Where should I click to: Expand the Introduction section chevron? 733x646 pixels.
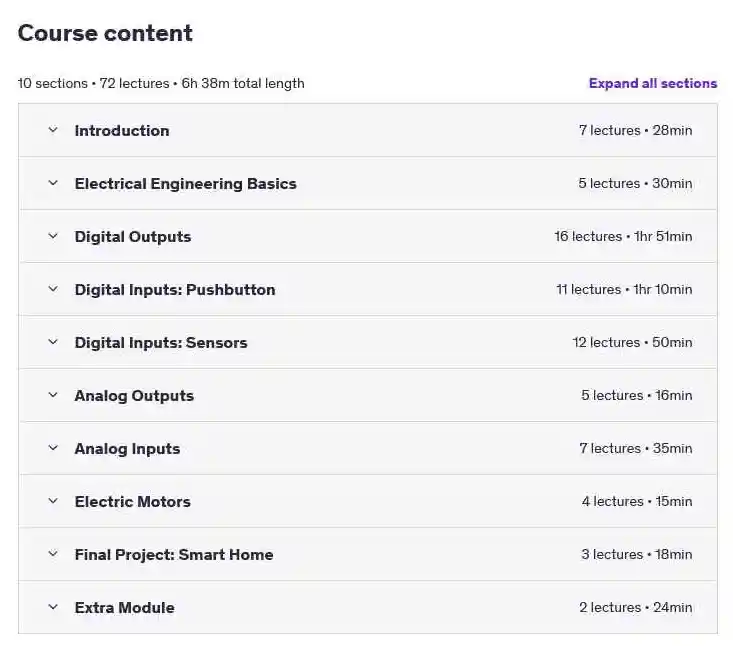coord(53,130)
